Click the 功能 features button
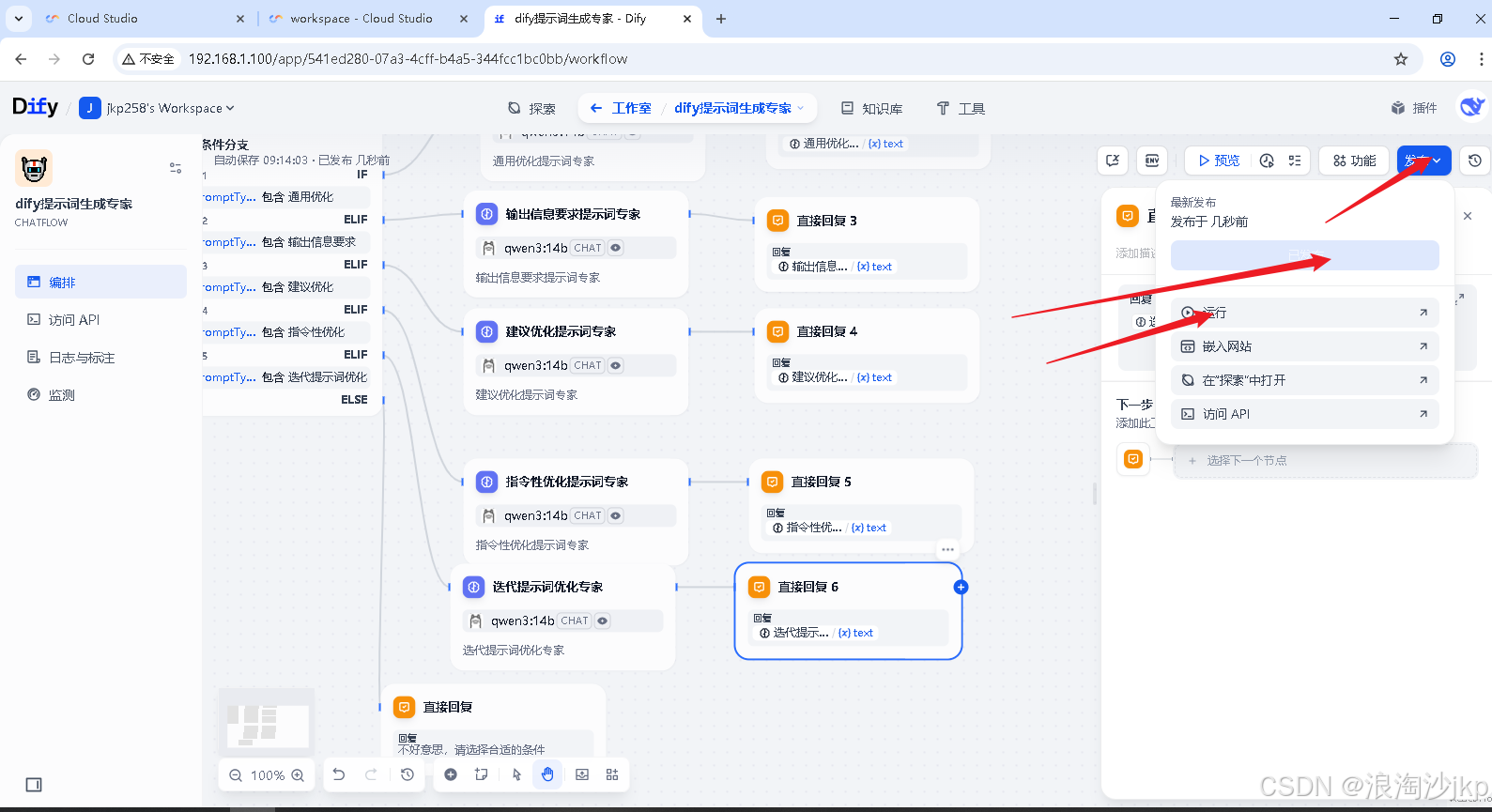 1354,161
